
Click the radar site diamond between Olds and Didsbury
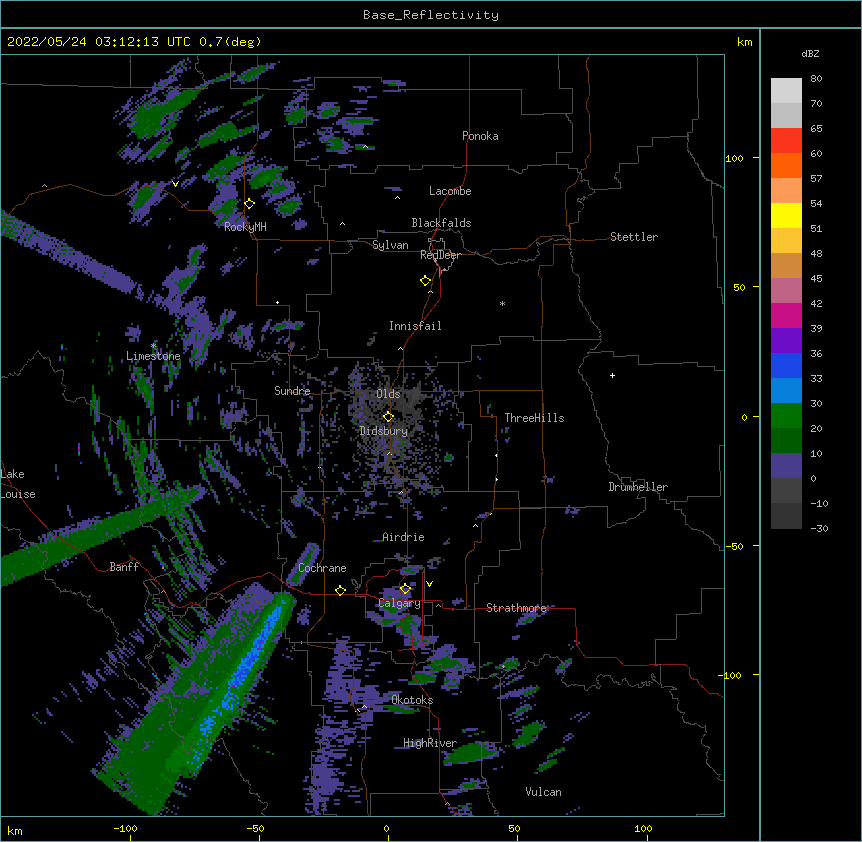tap(388, 417)
